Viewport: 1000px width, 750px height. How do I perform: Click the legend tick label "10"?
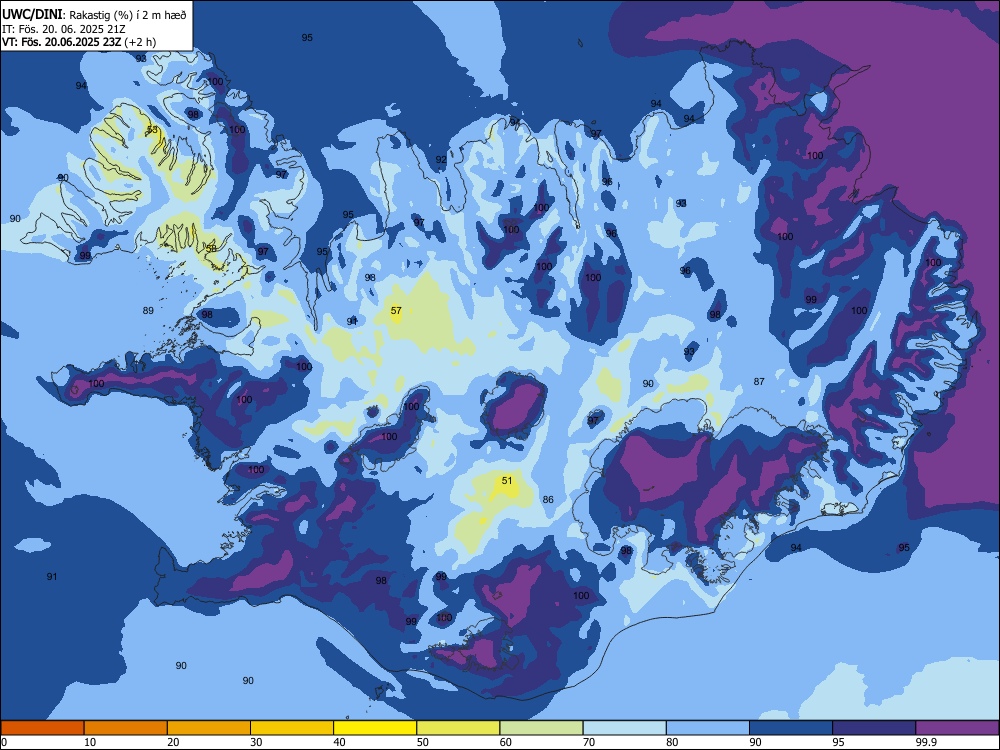pos(90,742)
